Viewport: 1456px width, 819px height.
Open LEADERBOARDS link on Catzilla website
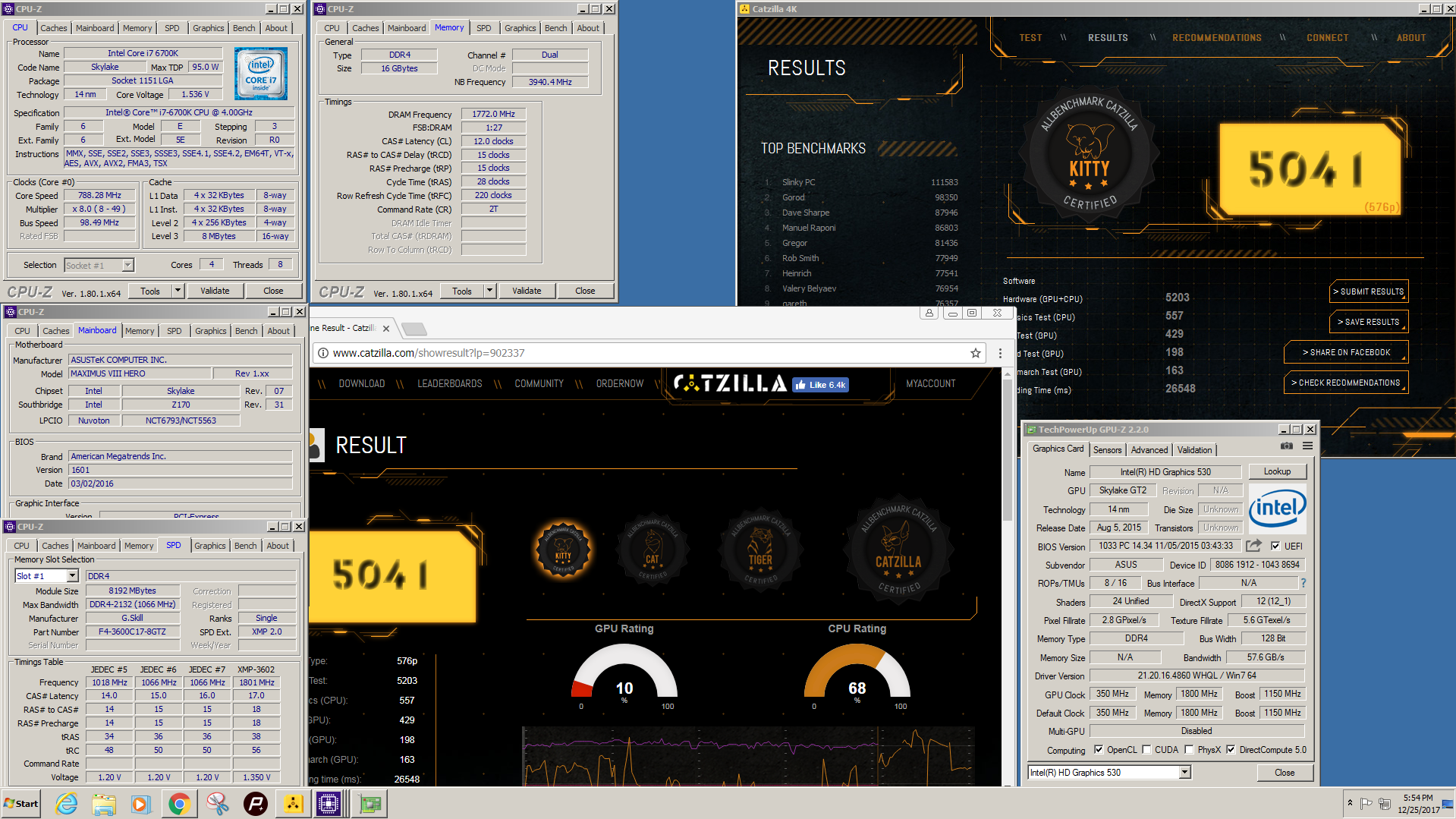[x=449, y=384]
